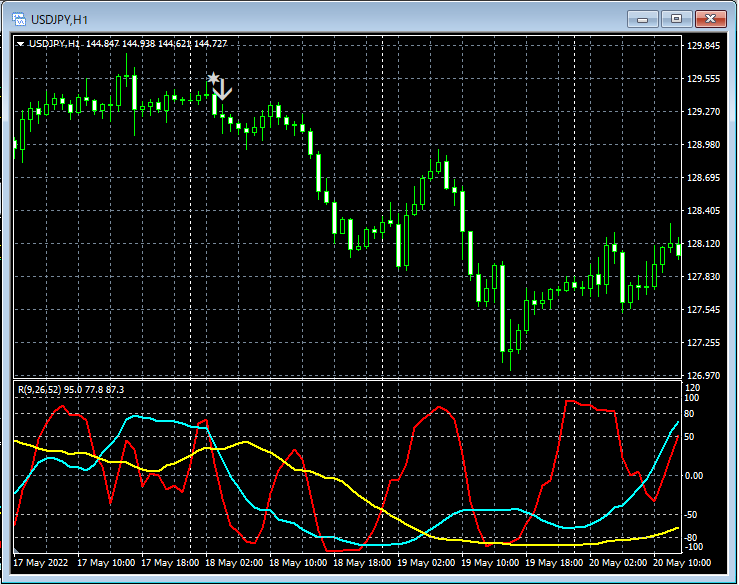Expand the chart dropdown triangle near USDJPY,H1
This screenshot has width=739, height=585.
[x=20, y=44]
